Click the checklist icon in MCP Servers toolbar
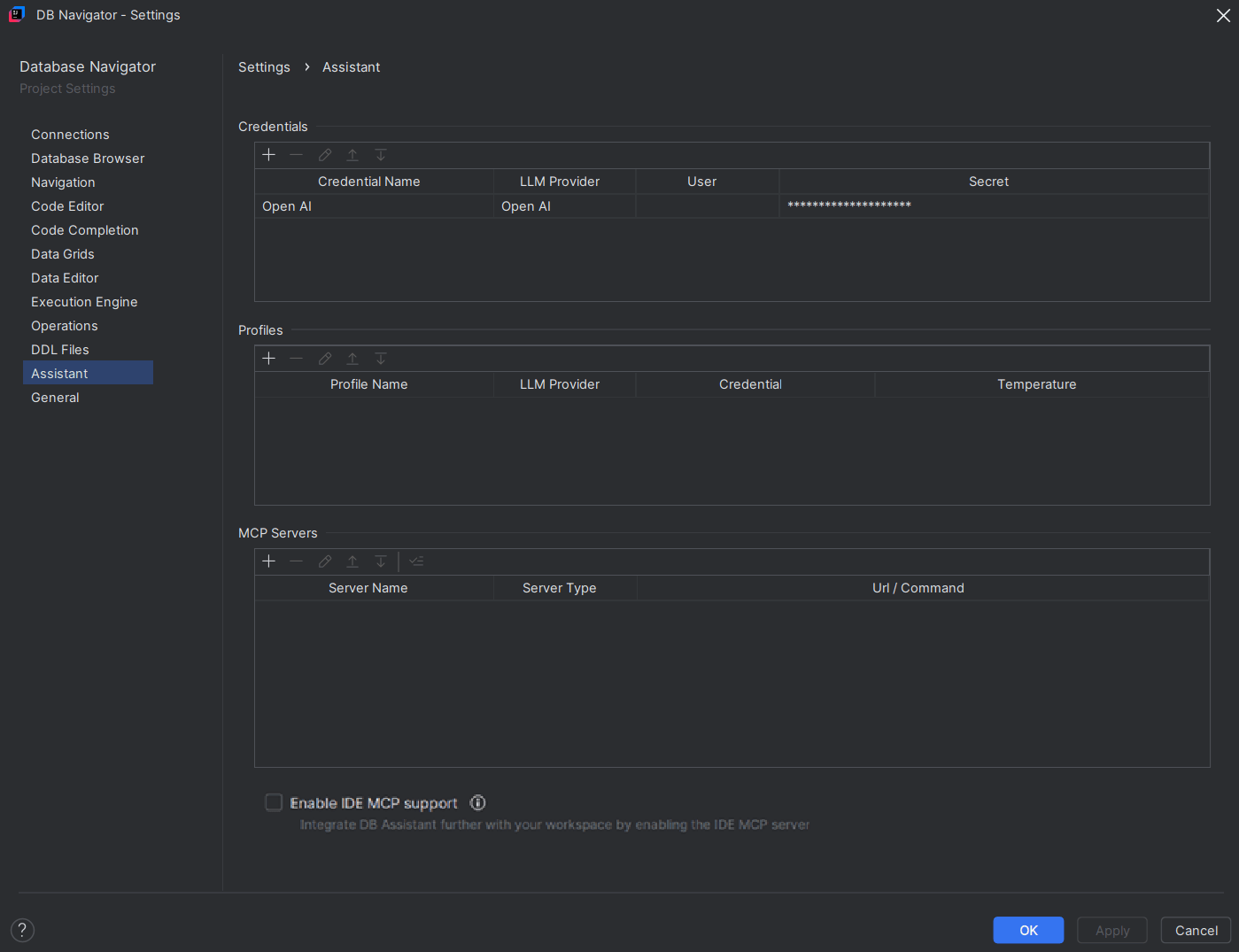 coord(417,561)
